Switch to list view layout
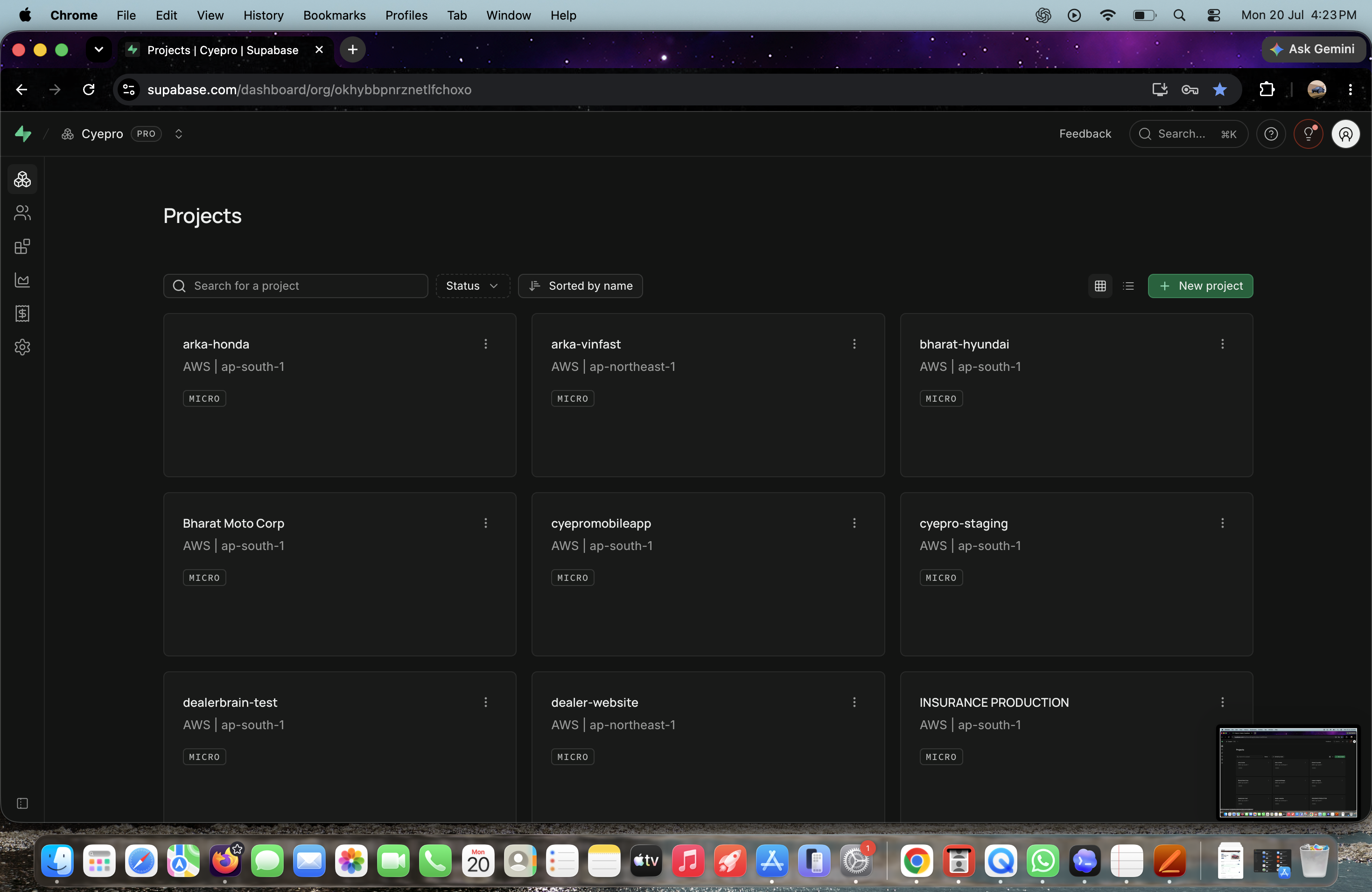Viewport: 1372px width, 892px height. tap(1128, 286)
